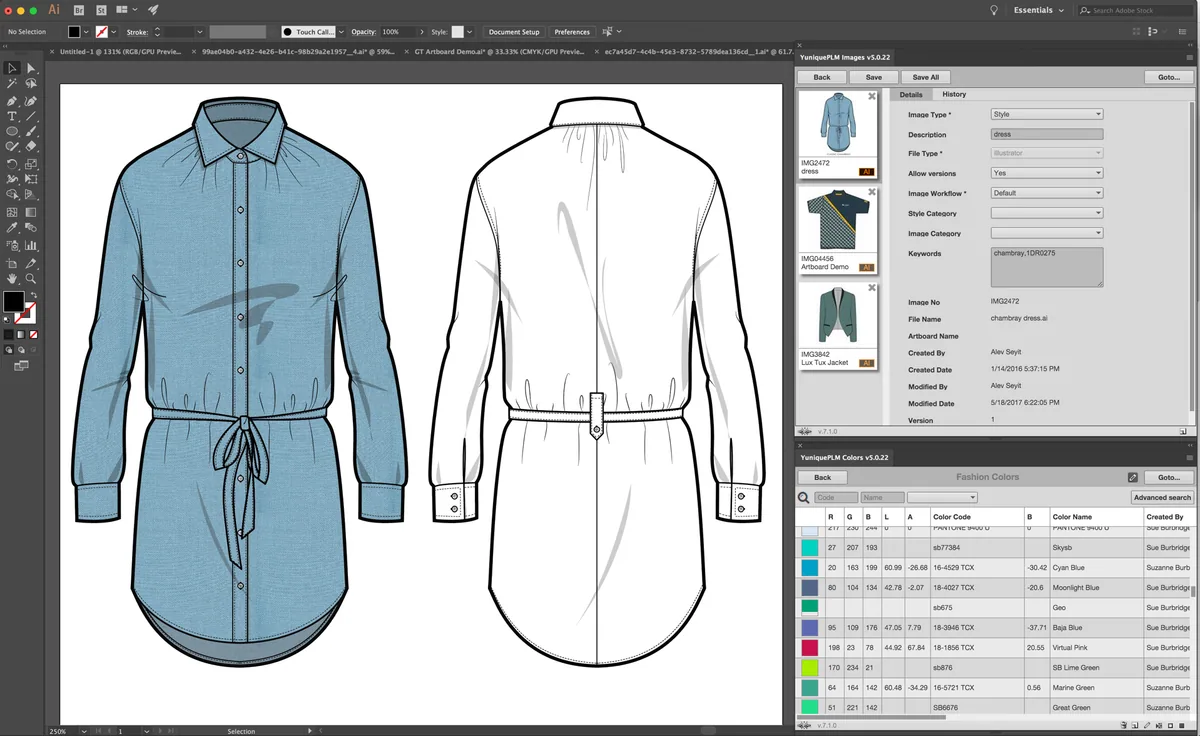Pick the Eraser tool
The image size is (1200, 736).
[30, 148]
